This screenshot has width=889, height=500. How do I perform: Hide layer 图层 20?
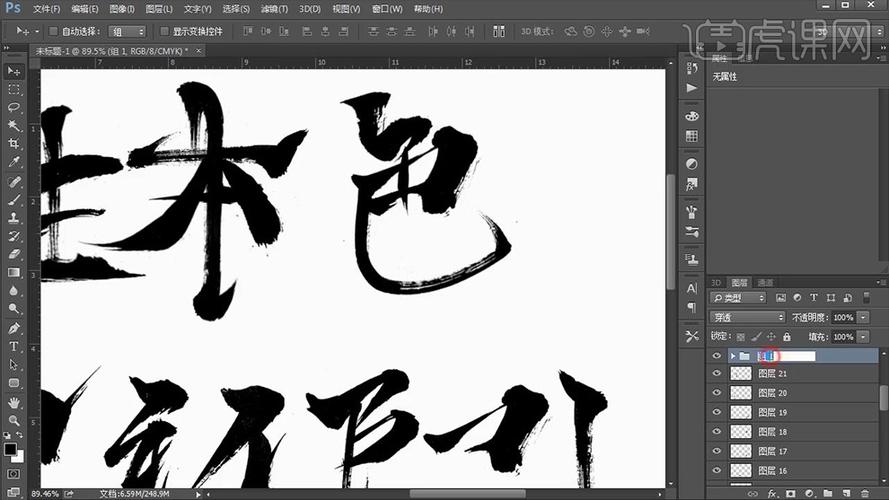click(x=717, y=393)
